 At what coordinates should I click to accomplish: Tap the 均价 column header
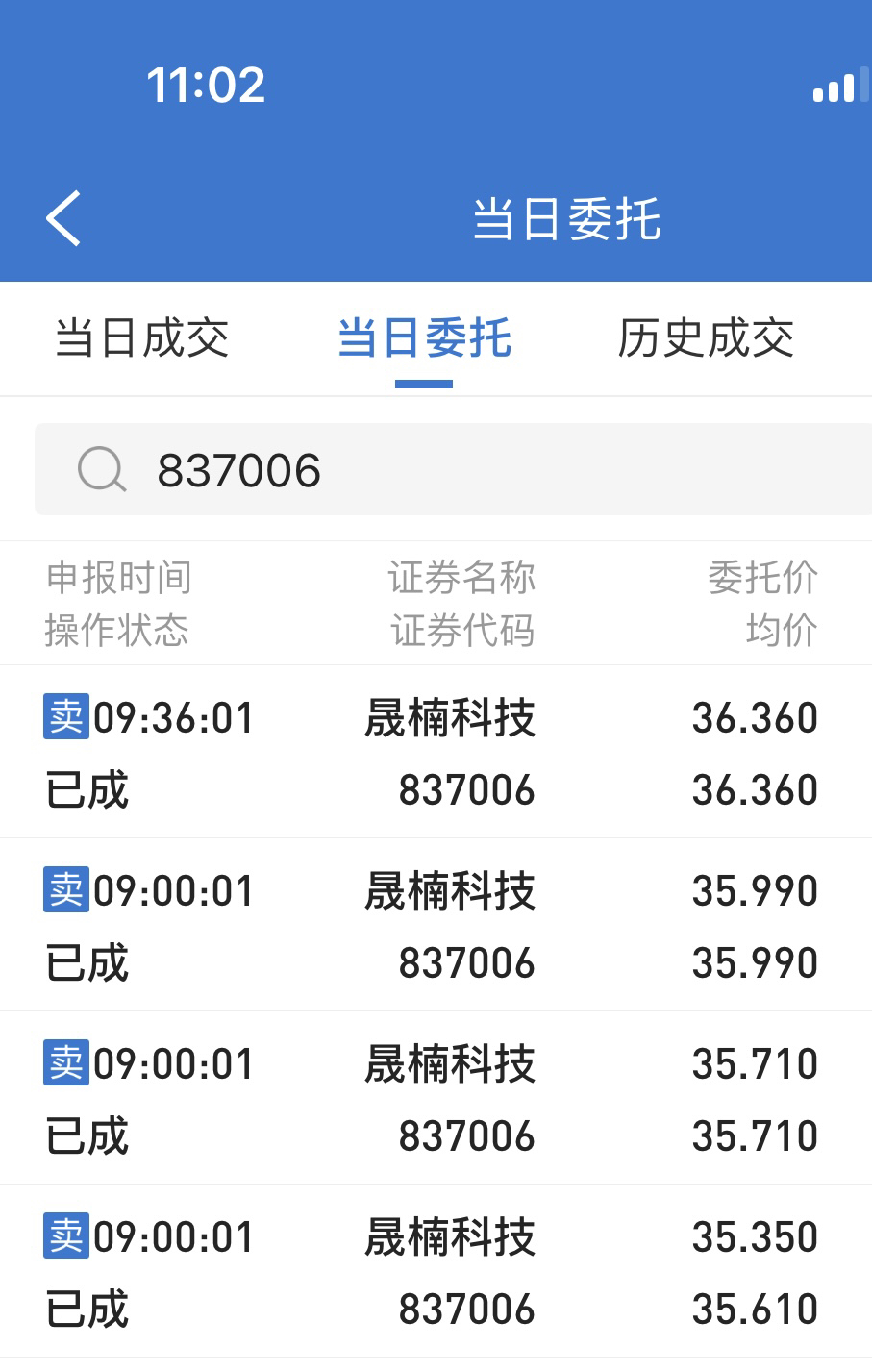coord(782,631)
